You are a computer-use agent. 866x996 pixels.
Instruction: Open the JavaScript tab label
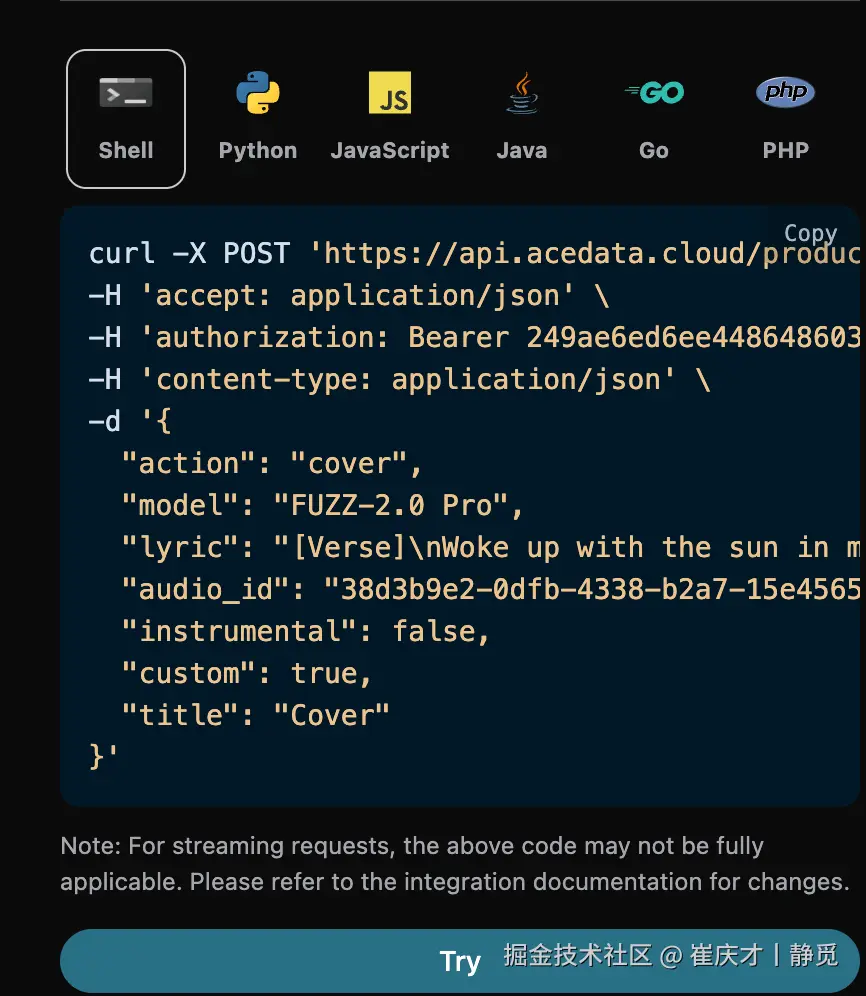point(390,151)
